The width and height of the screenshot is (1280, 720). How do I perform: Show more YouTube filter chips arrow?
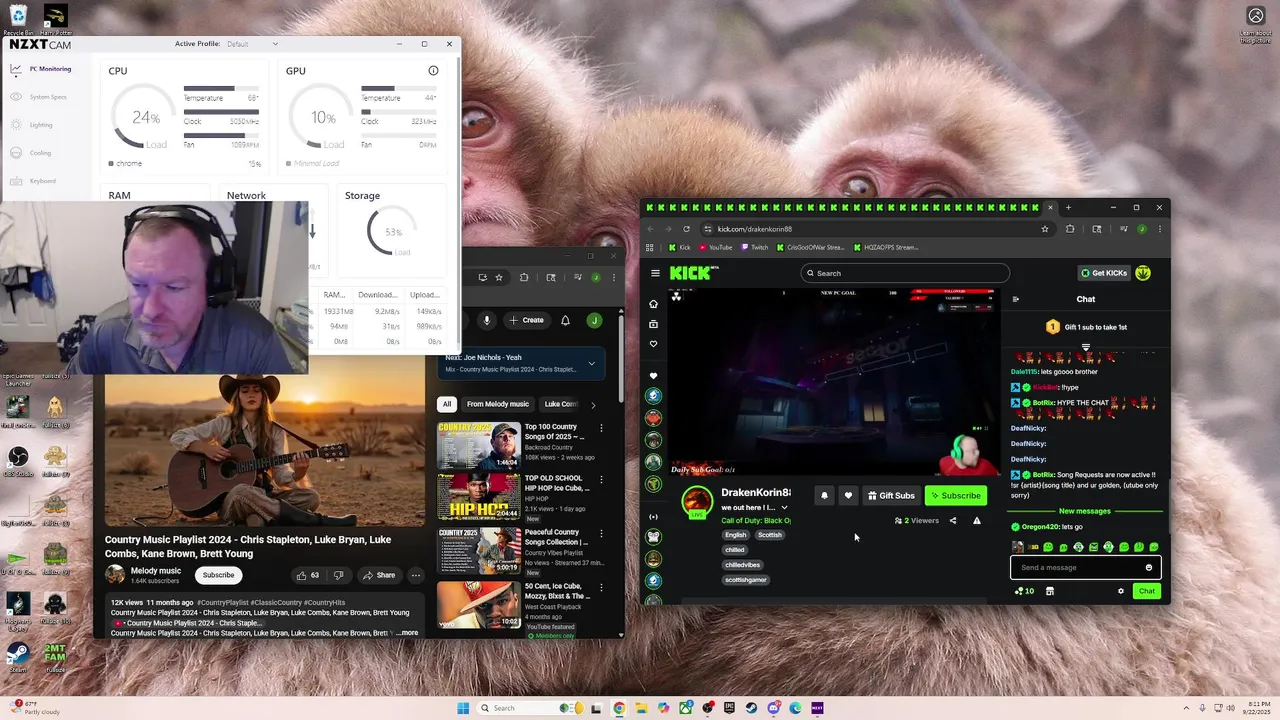click(x=592, y=405)
